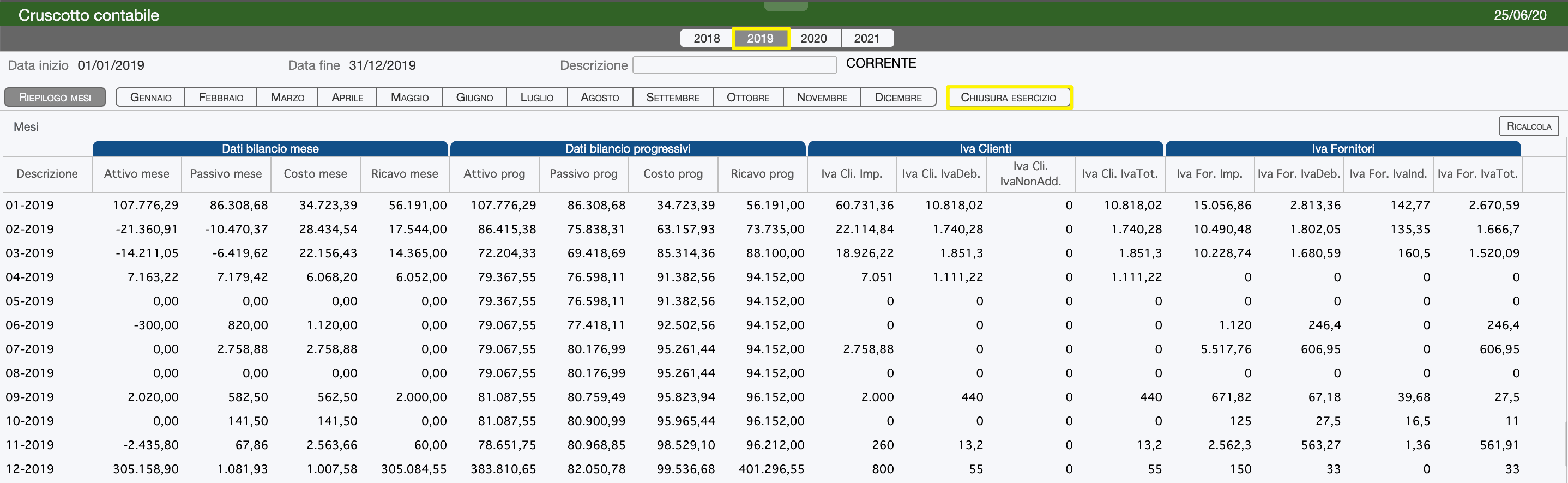The width and height of the screenshot is (1568, 483).
Task: Show the Dicembre month tab
Action: 898,98
